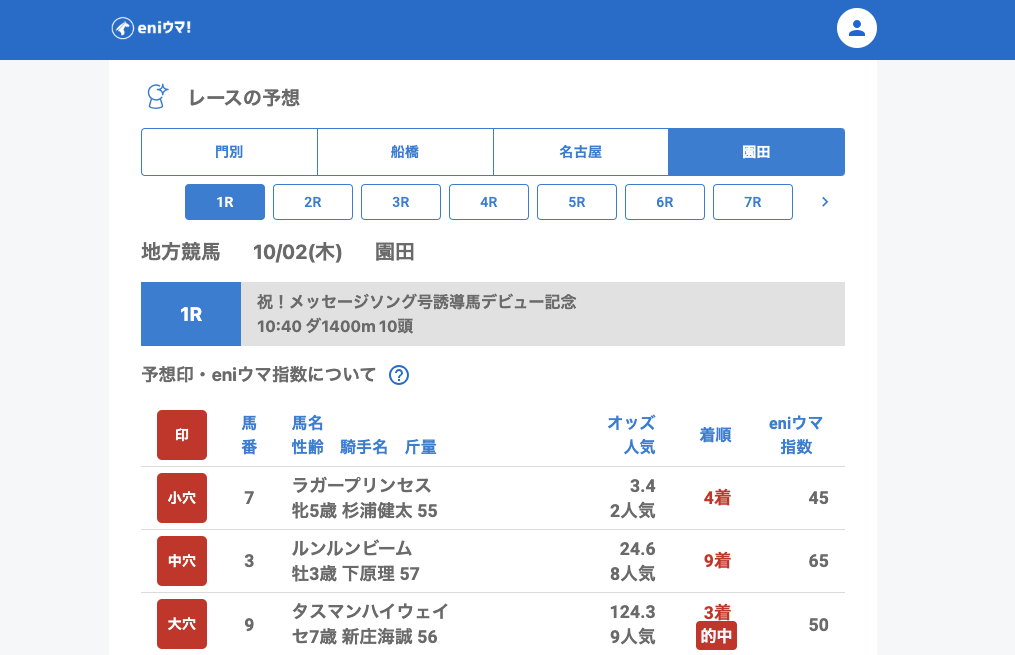Click the red 印 column header
Screen dimensions: 1015x655
click(182, 435)
